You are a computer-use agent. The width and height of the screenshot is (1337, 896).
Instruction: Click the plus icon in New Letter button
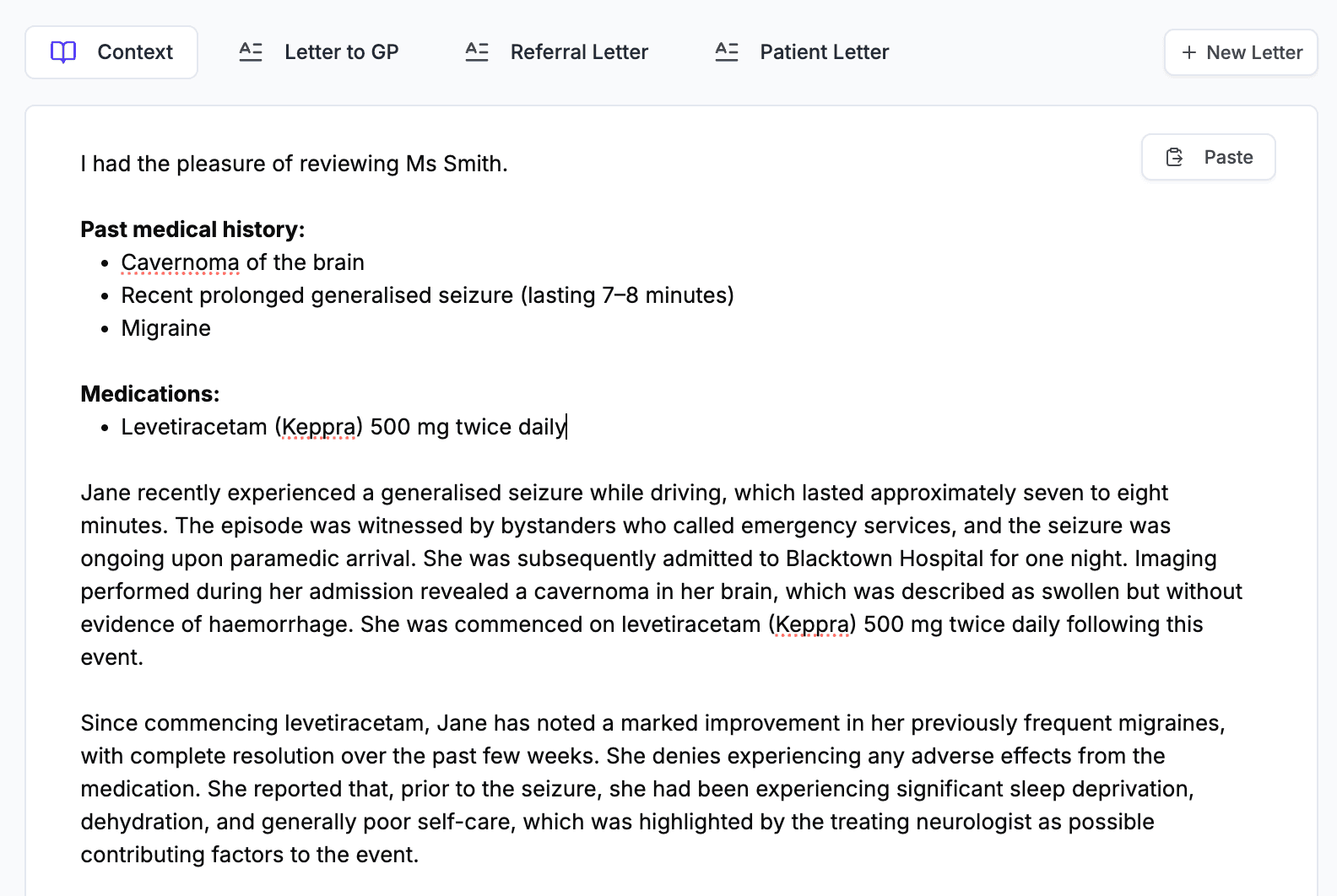(1189, 52)
